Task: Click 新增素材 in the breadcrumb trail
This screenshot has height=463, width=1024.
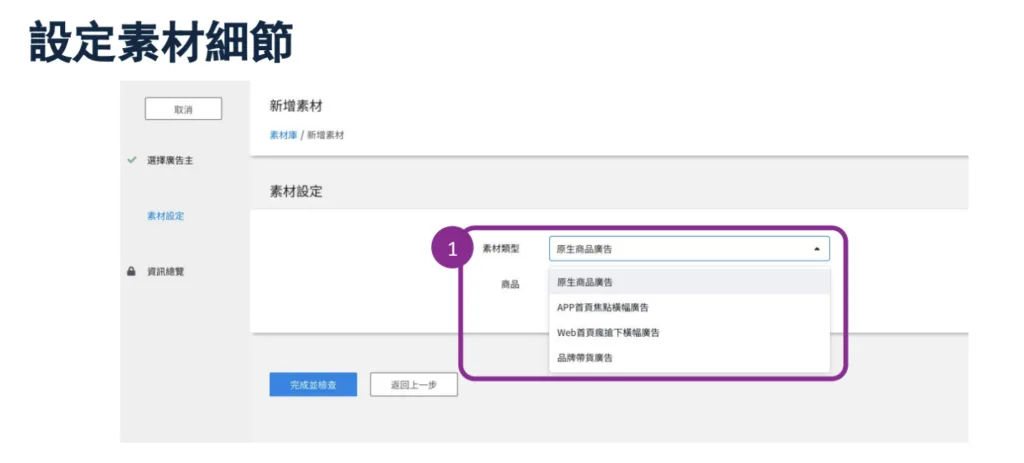Action: coord(325,134)
